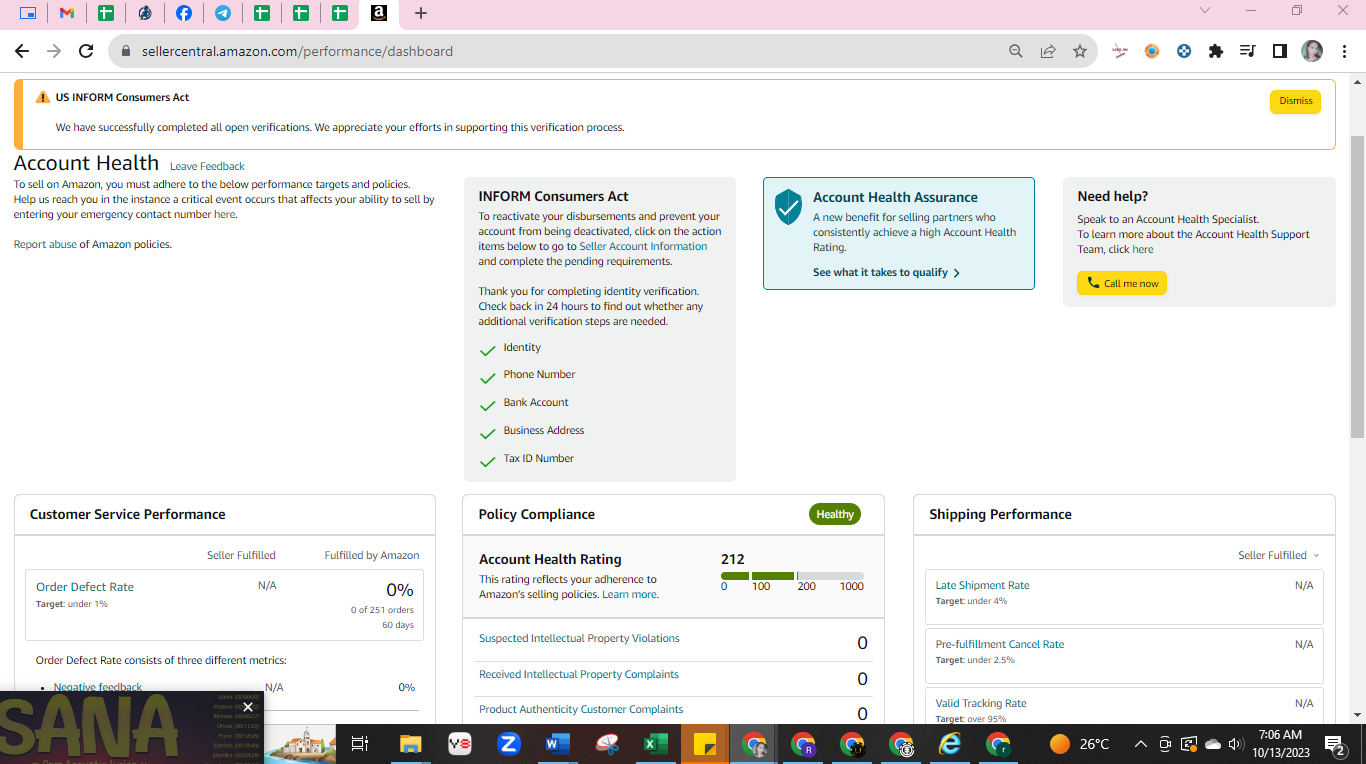Screen dimensions: 1366x764
Task: Open the 26°C weather widget
Action: pos(1080,744)
